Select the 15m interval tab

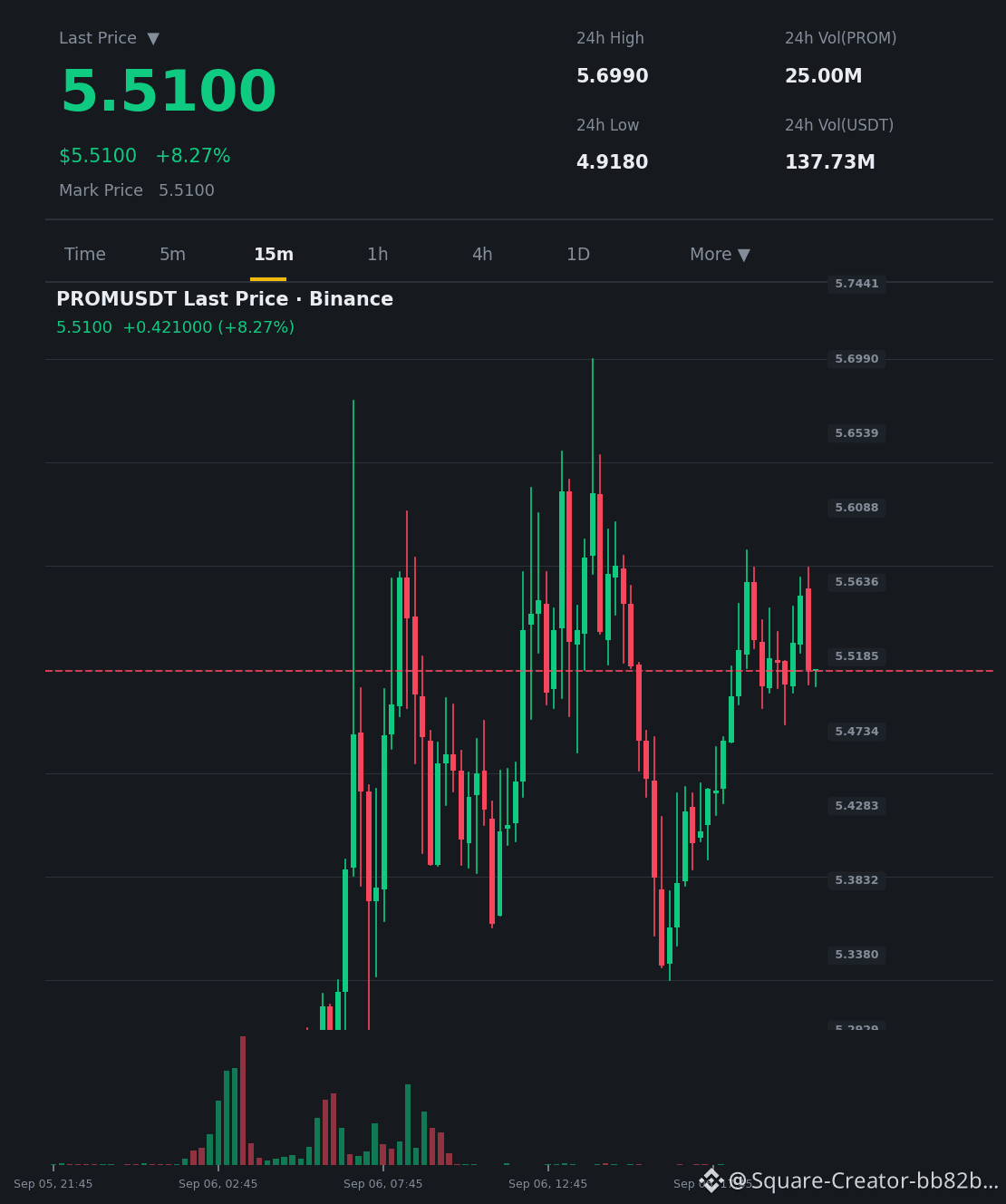pos(274,255)
